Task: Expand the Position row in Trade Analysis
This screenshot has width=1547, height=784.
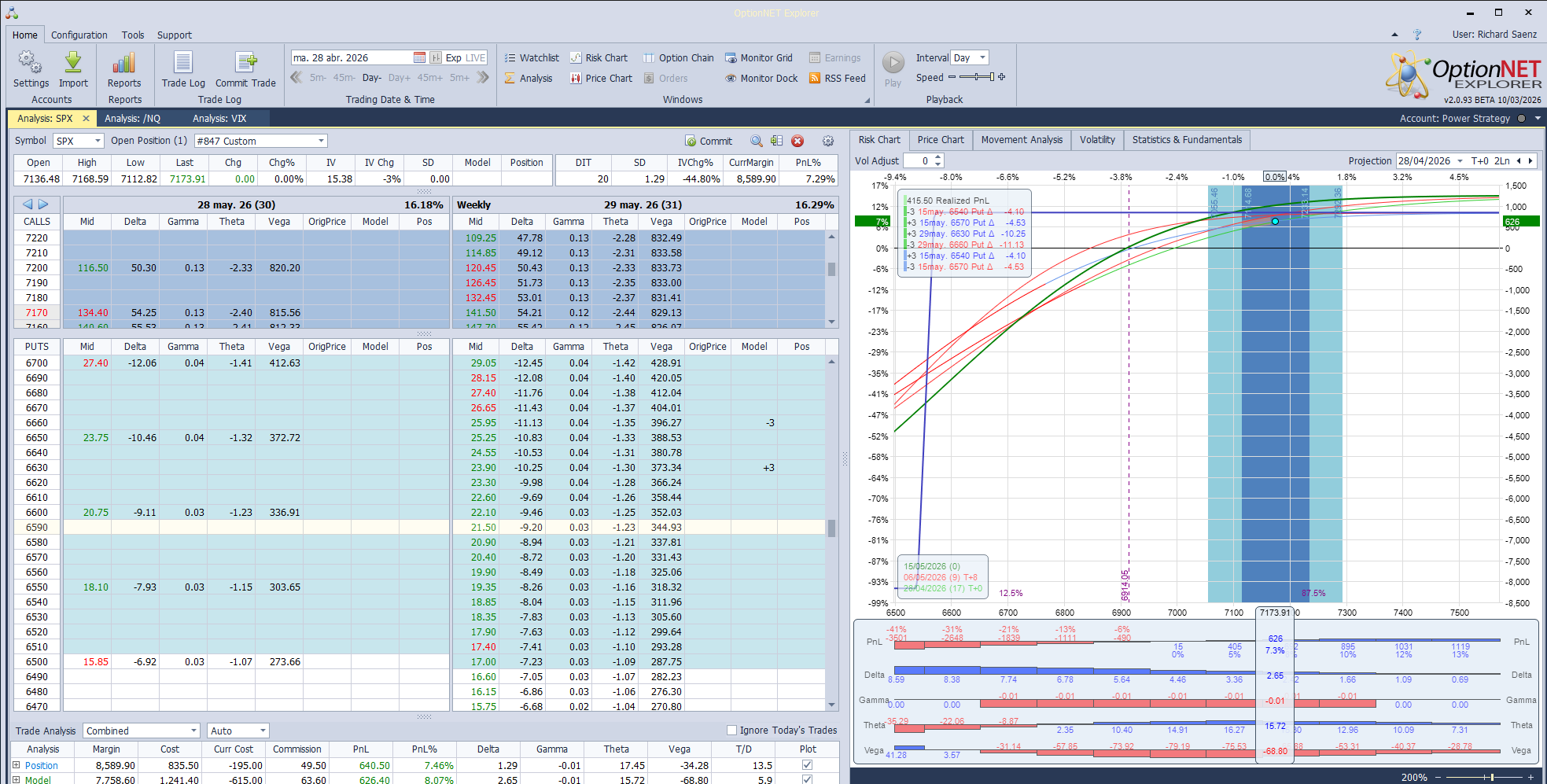Action: tap(16, 765)
